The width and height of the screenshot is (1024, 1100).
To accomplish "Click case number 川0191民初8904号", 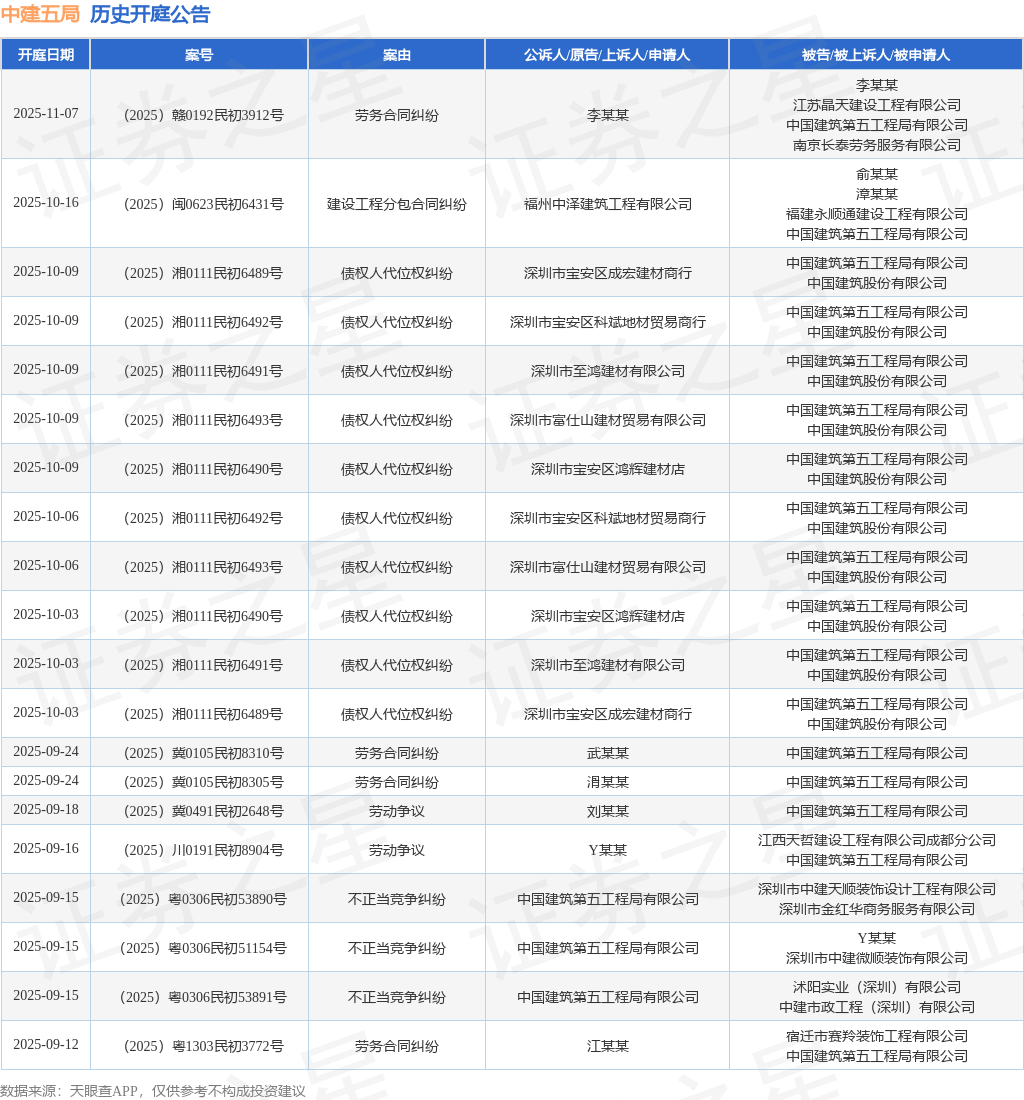I will (203, 850).
